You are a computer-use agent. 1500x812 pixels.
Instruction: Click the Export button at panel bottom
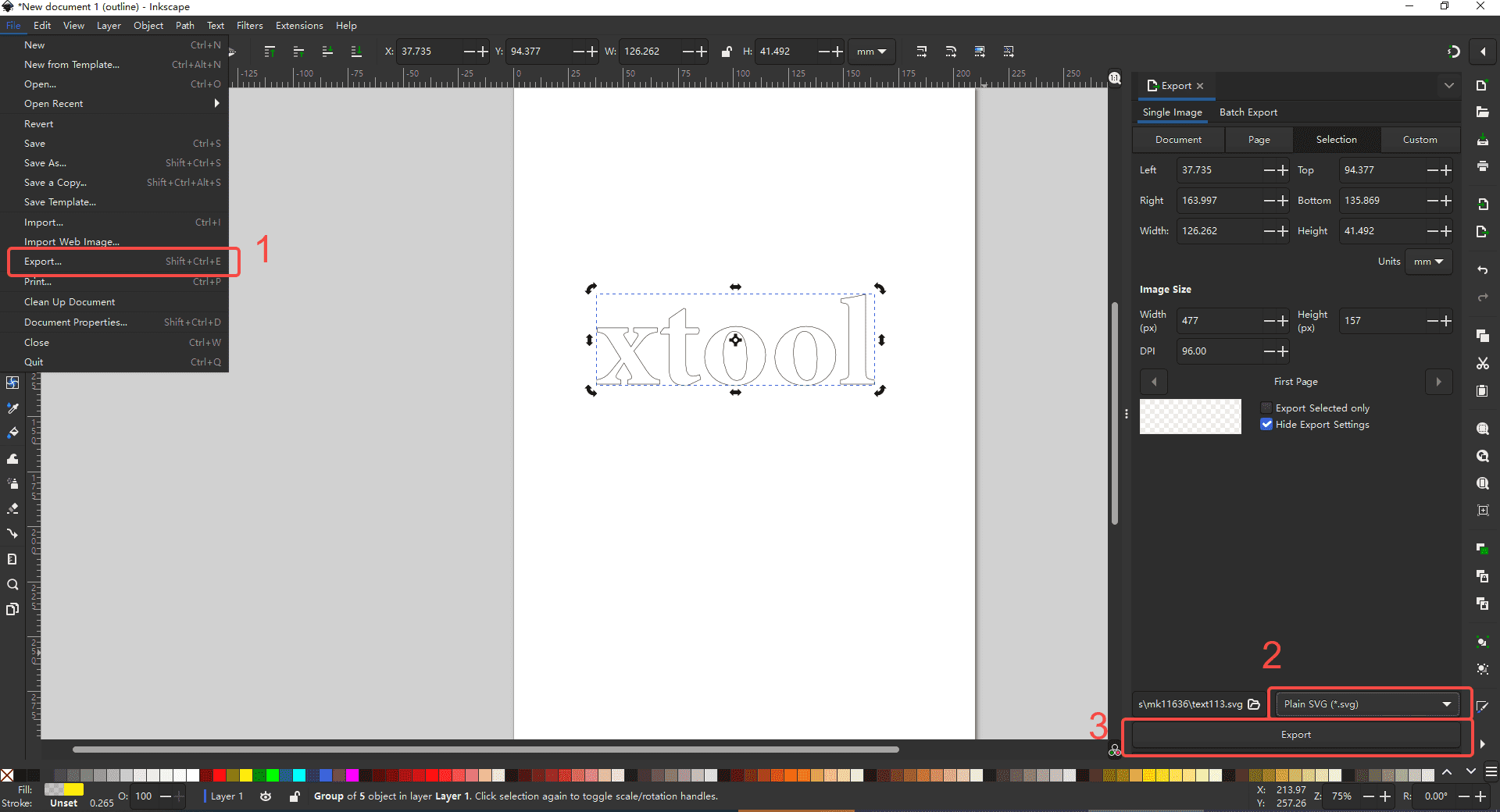(1295, 735)
